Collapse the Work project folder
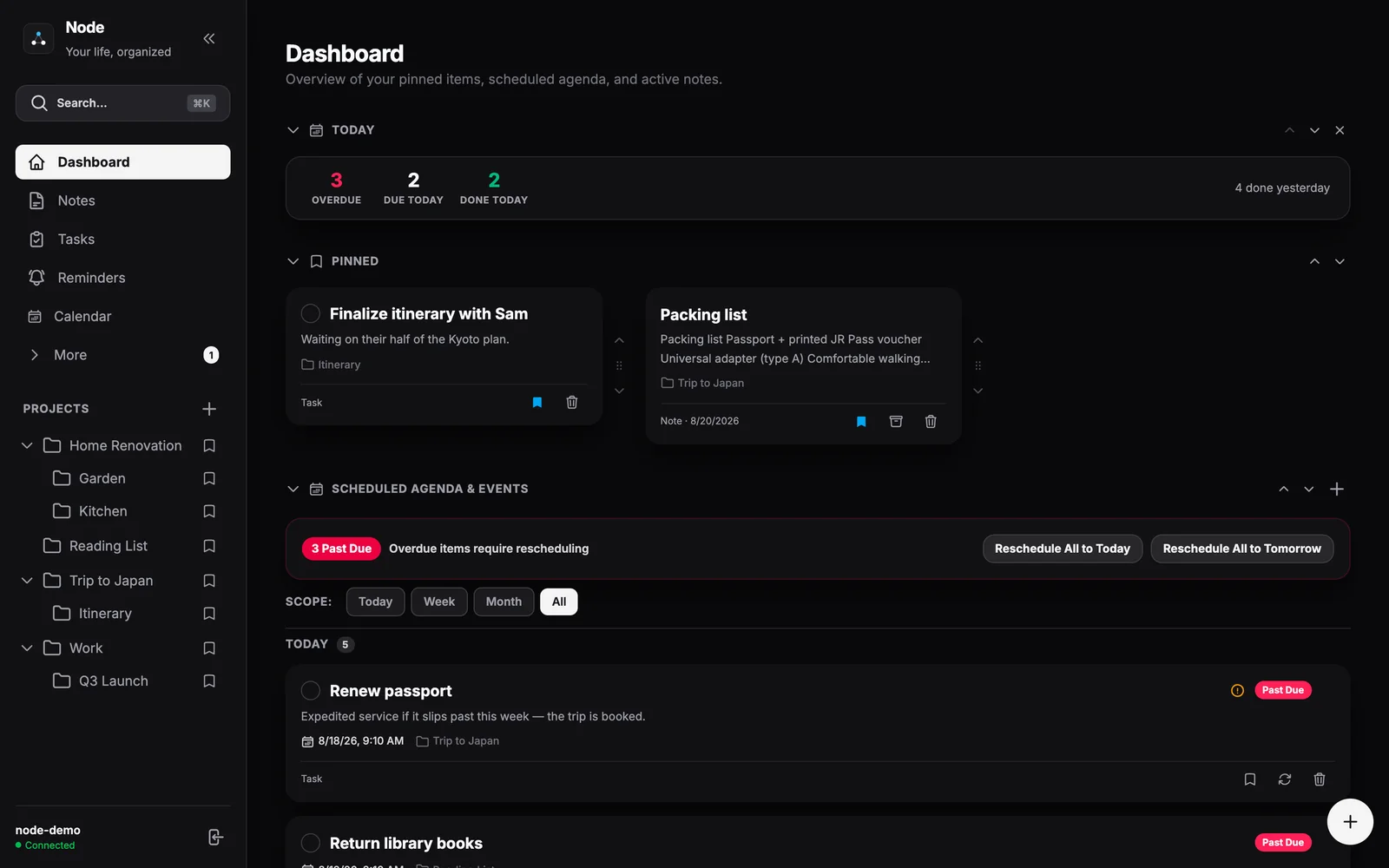The image size is (1389, 868). coord(27,648)
